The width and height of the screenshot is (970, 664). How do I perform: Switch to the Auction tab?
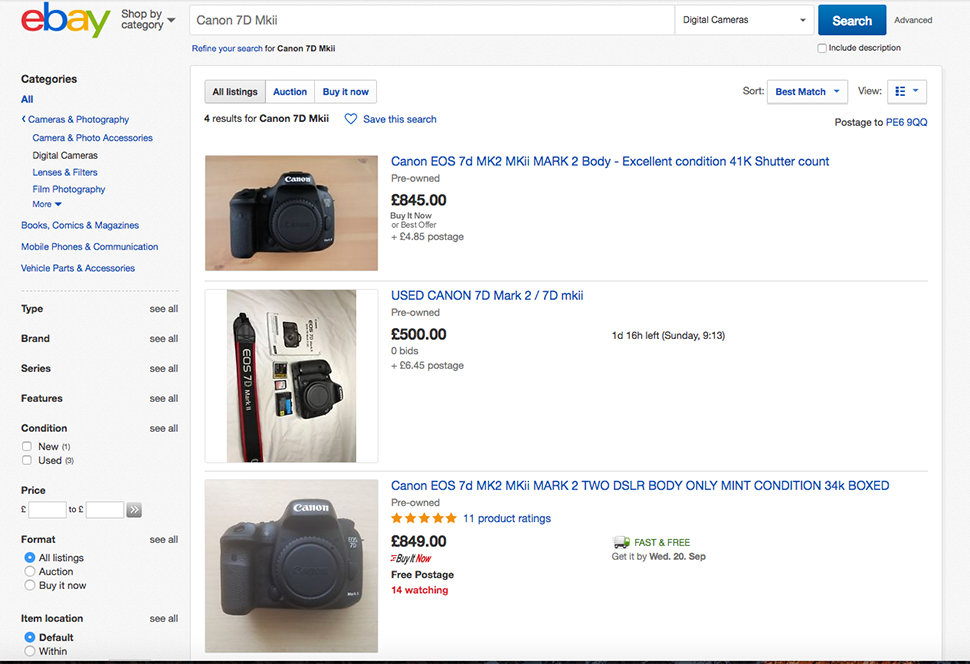tap(290, 91)
